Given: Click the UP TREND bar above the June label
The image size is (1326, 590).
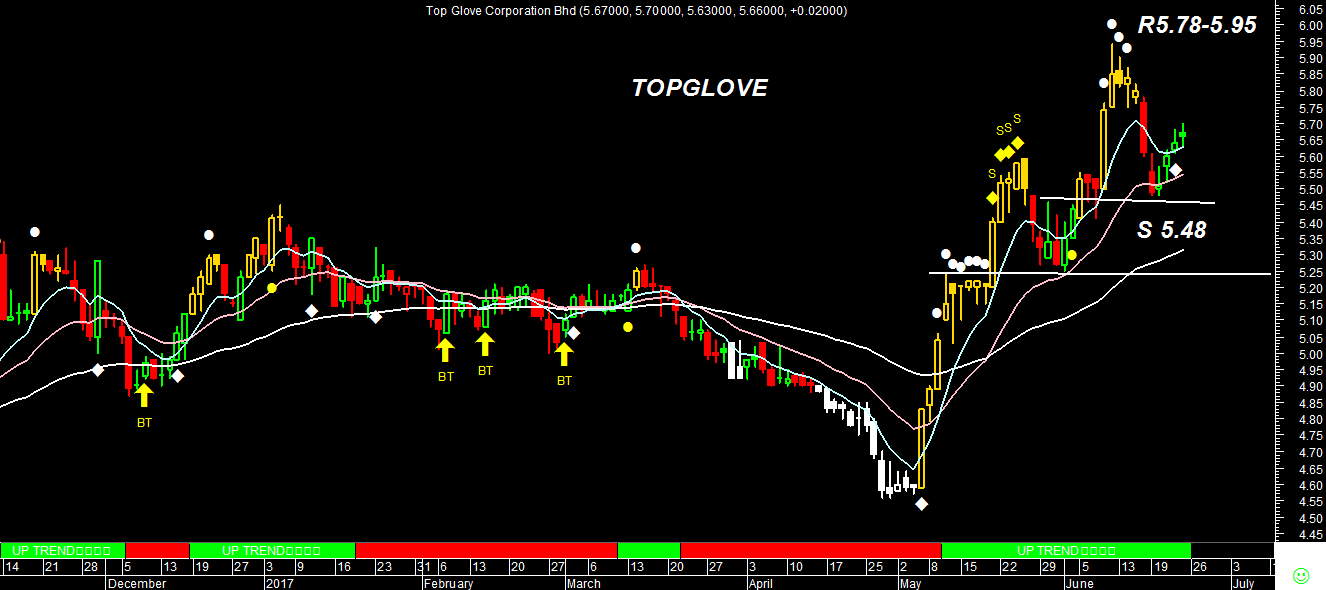Looking at the screenshot, I should tap(1066, 550).
